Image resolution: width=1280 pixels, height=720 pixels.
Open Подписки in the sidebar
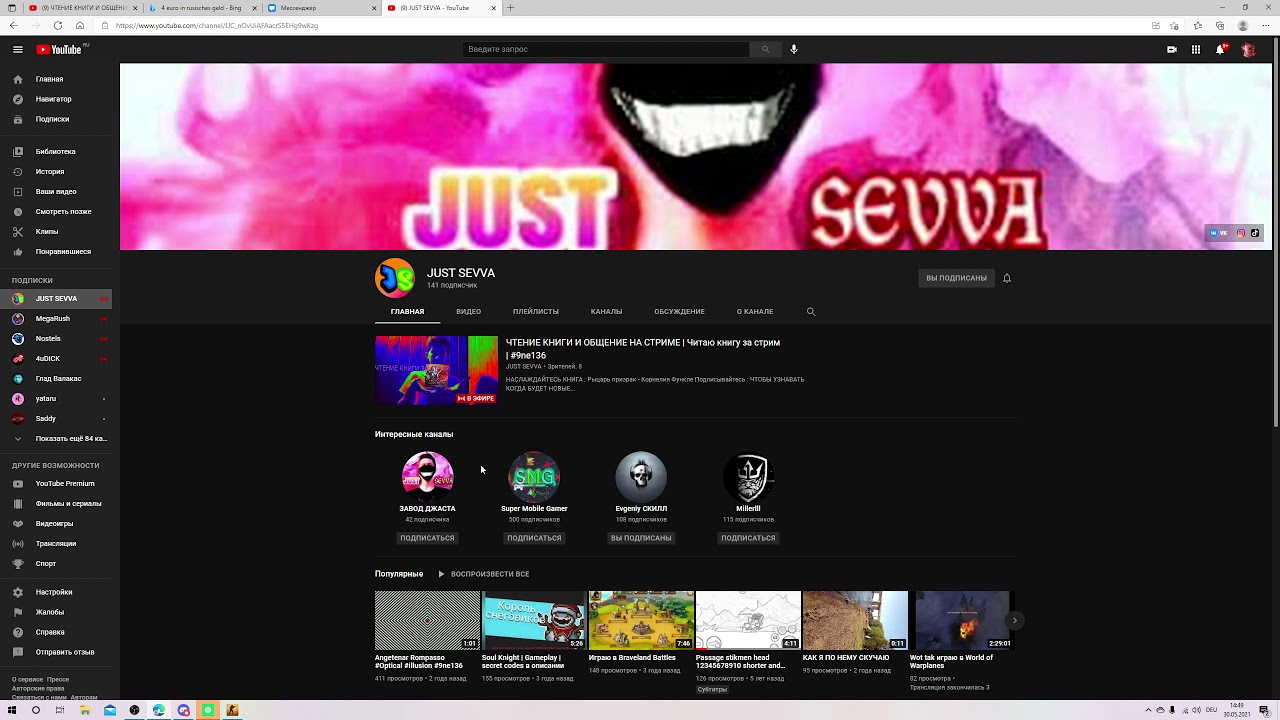tap(56, 119)
